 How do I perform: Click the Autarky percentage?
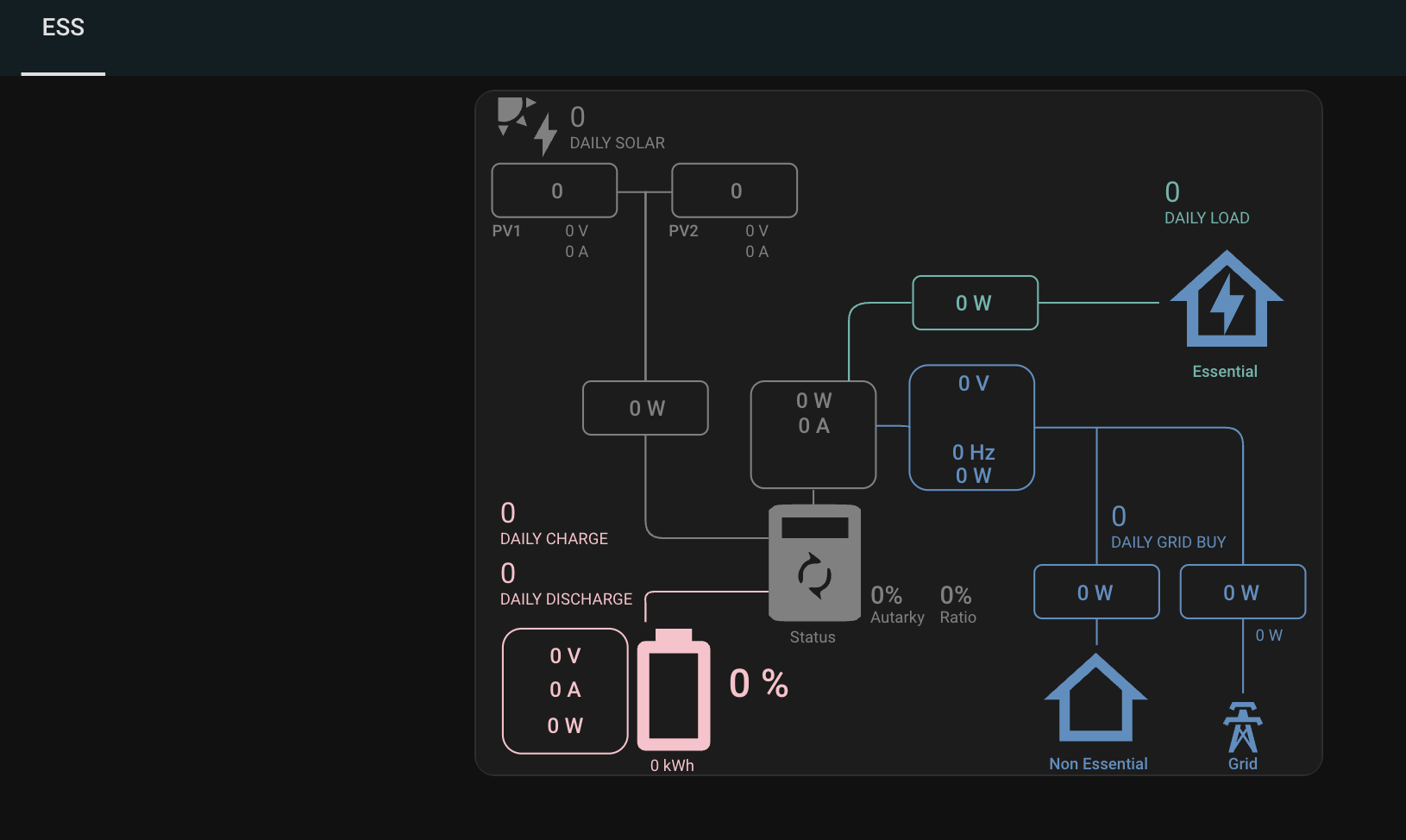pos(887,596)
